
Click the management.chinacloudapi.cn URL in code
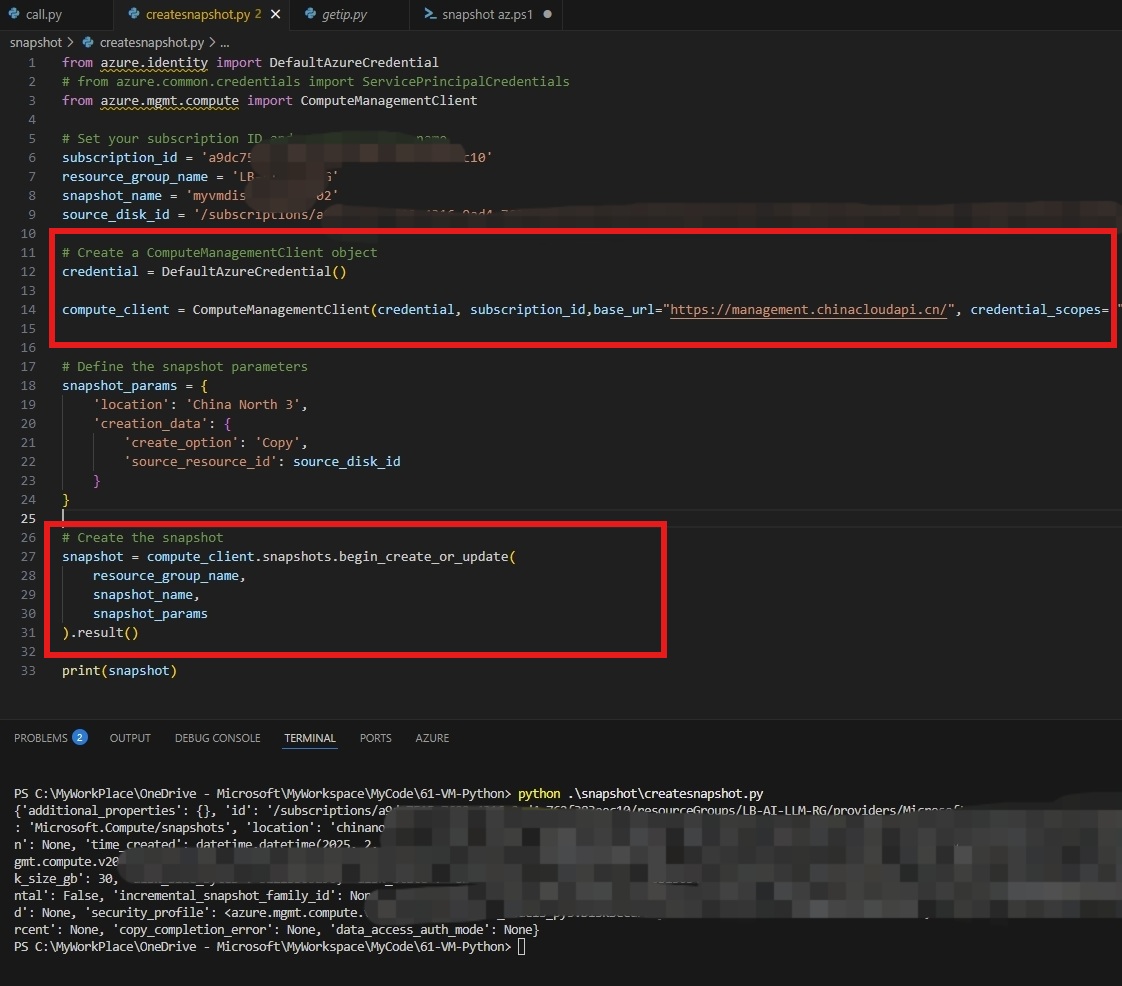point(808,310)
